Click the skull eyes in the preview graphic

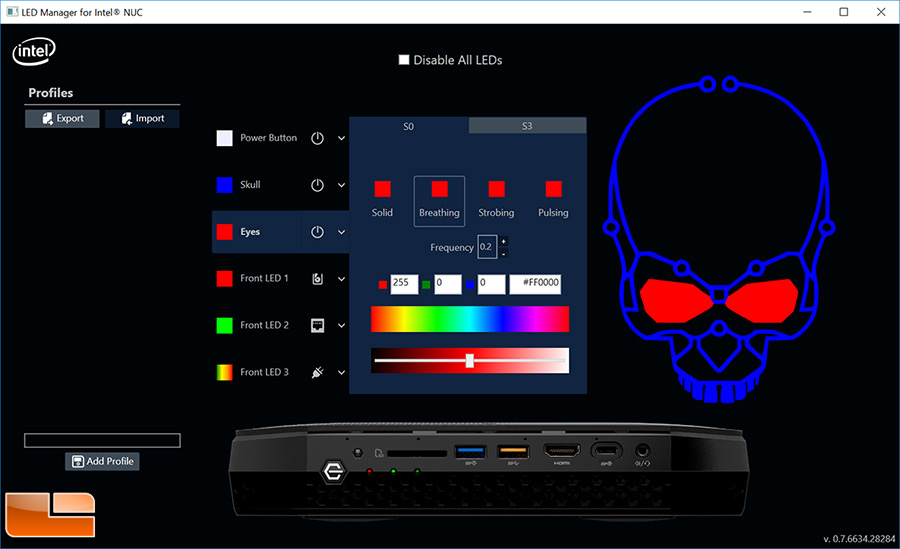(x=719, y=301)
